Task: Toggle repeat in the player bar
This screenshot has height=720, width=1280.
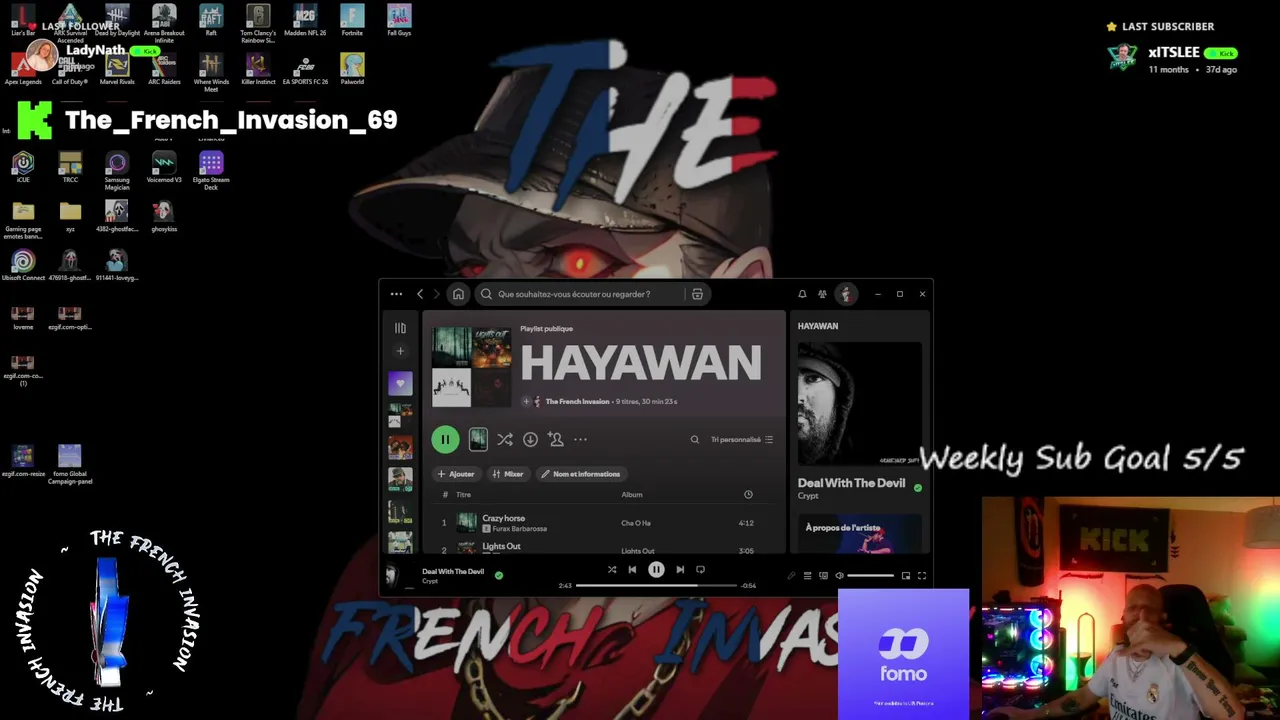Action: click(x=700, y=570)
